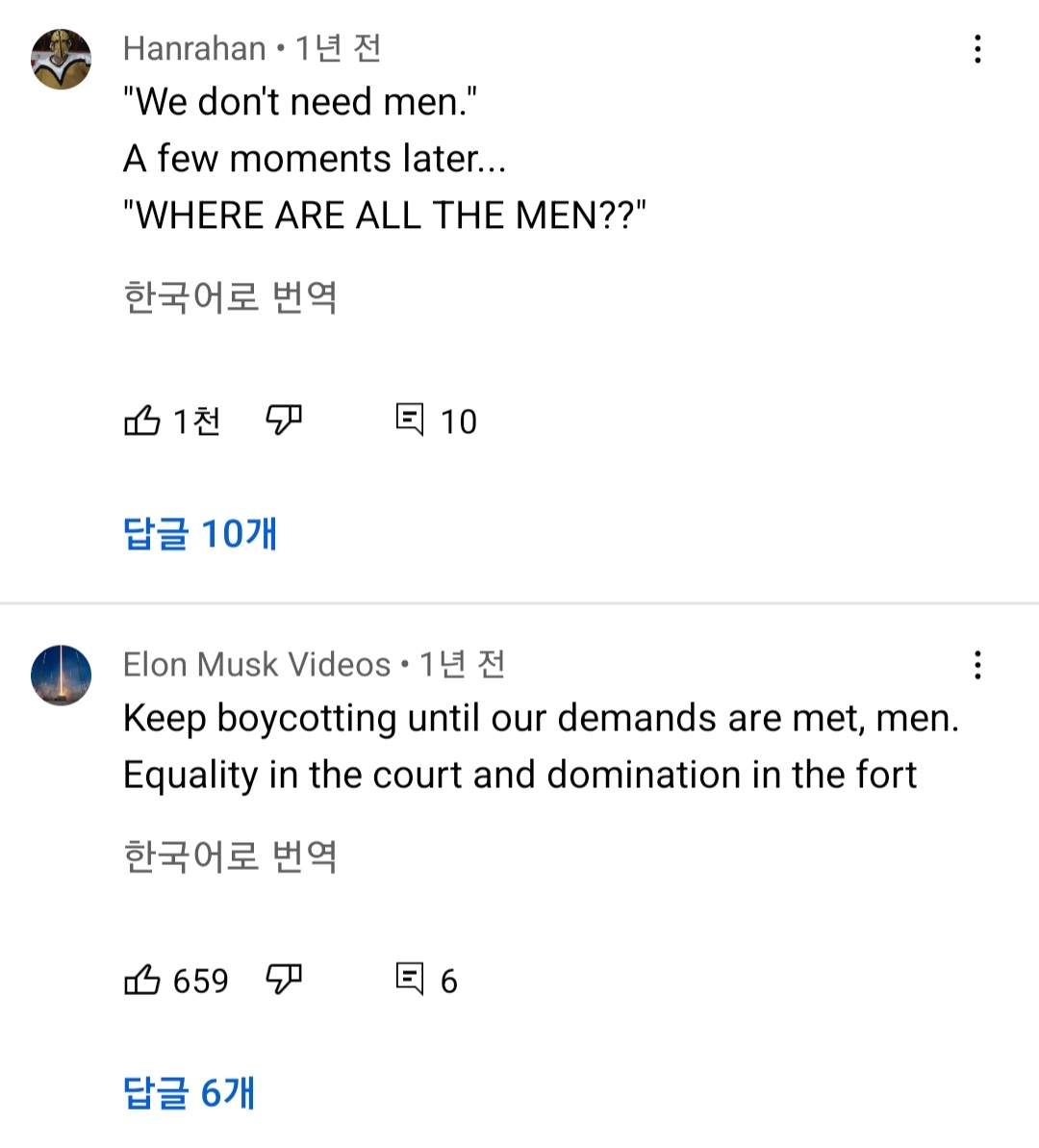Dislike Hanrahan's comment with thumbs down

pos(284,421)
